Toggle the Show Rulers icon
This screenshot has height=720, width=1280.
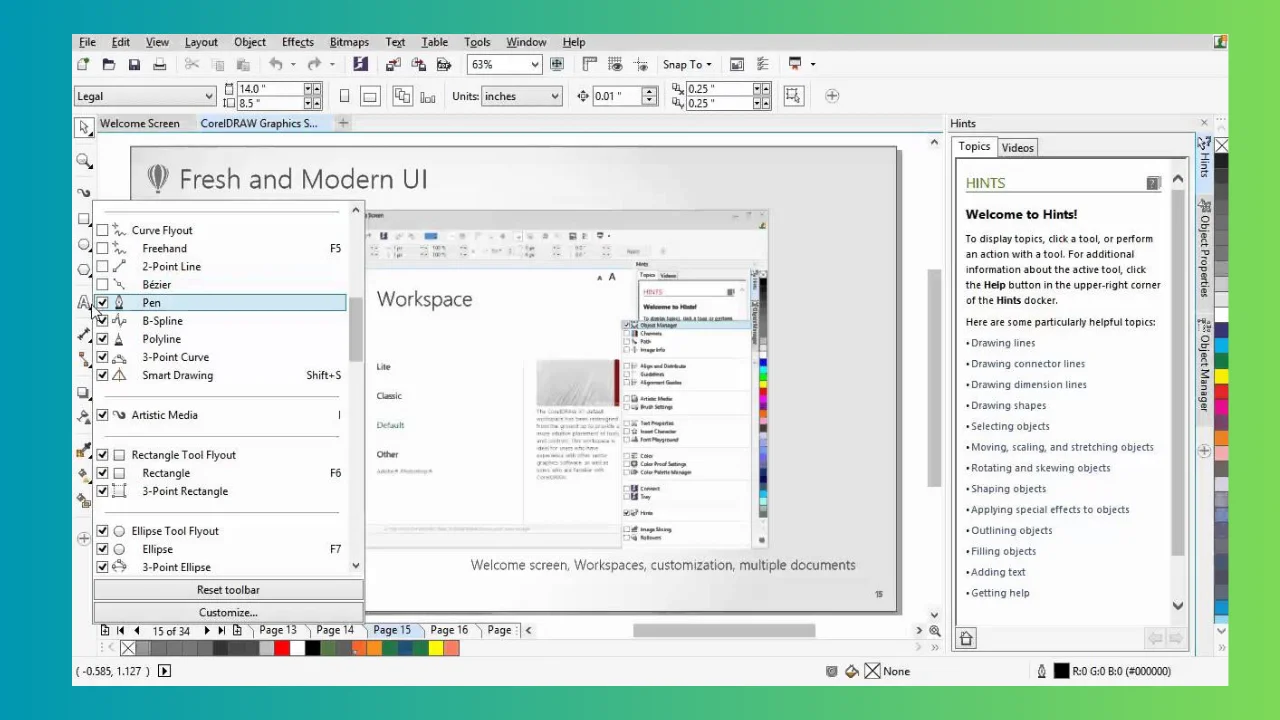click(x=589, y=64)
